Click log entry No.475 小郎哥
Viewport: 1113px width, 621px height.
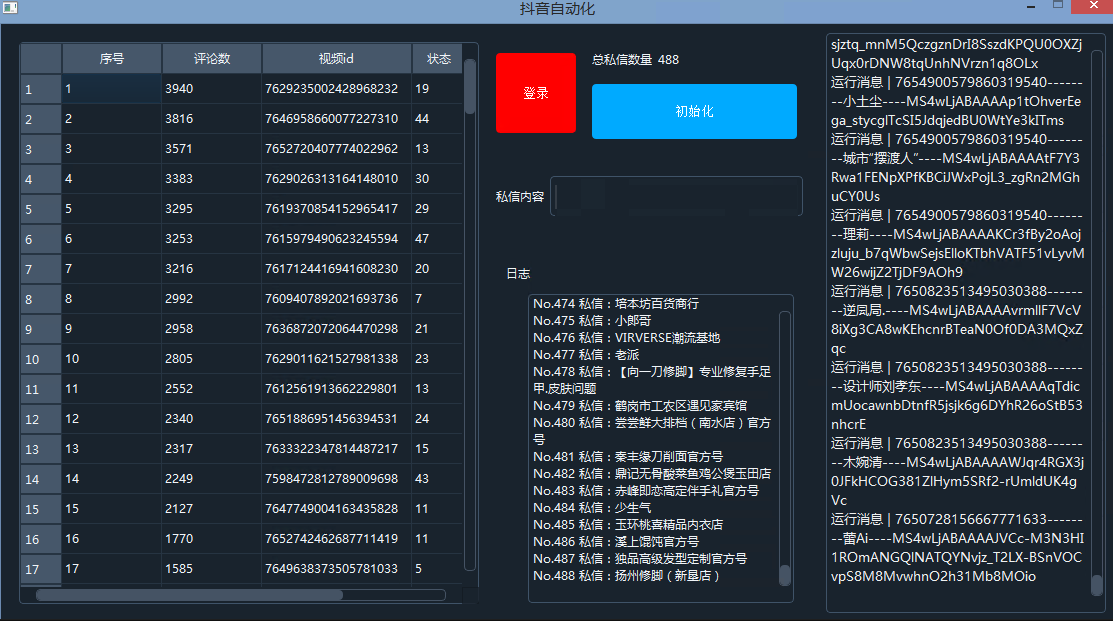592,321
